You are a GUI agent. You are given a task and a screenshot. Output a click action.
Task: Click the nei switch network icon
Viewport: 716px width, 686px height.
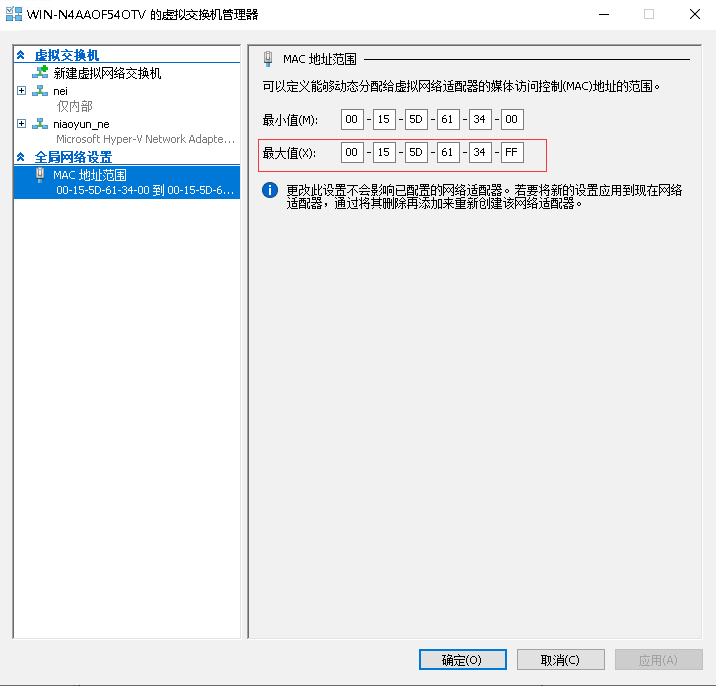(x=40, y=90)
